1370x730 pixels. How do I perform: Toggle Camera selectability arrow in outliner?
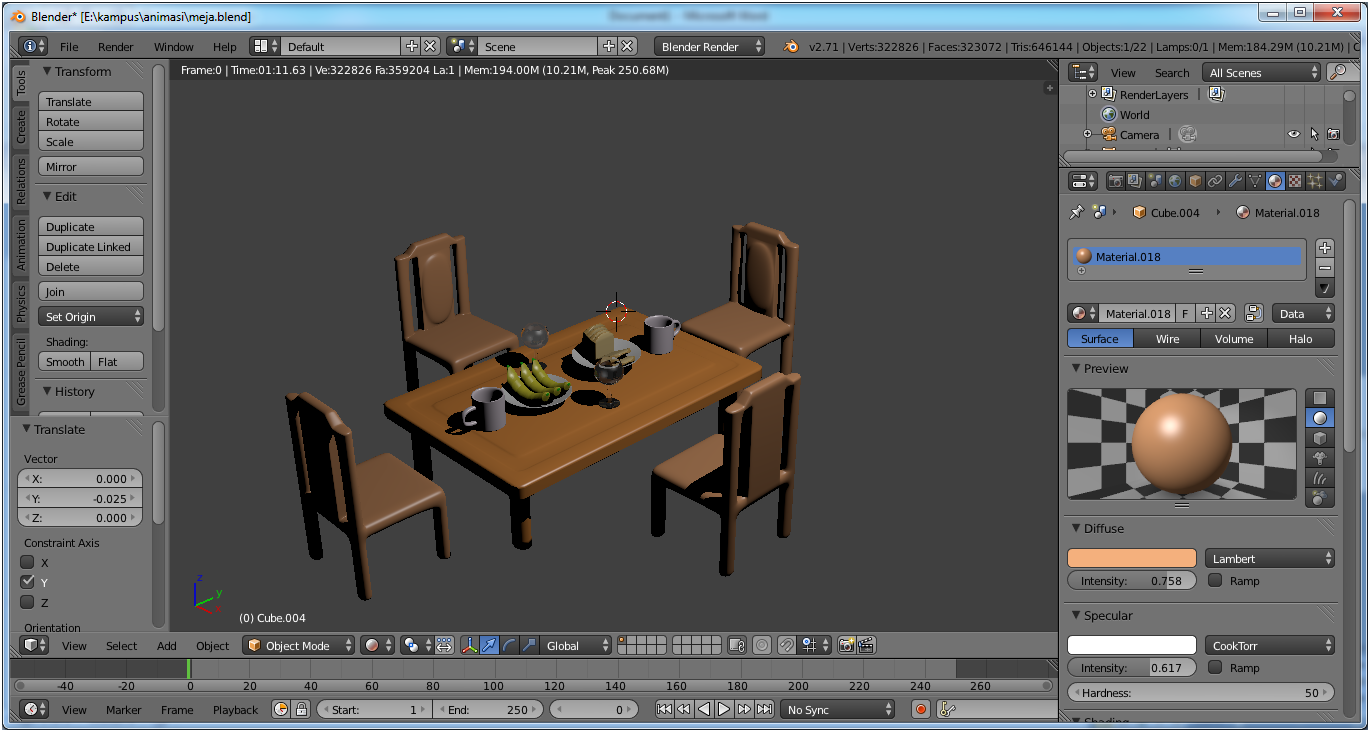(x=1314, y=134)
